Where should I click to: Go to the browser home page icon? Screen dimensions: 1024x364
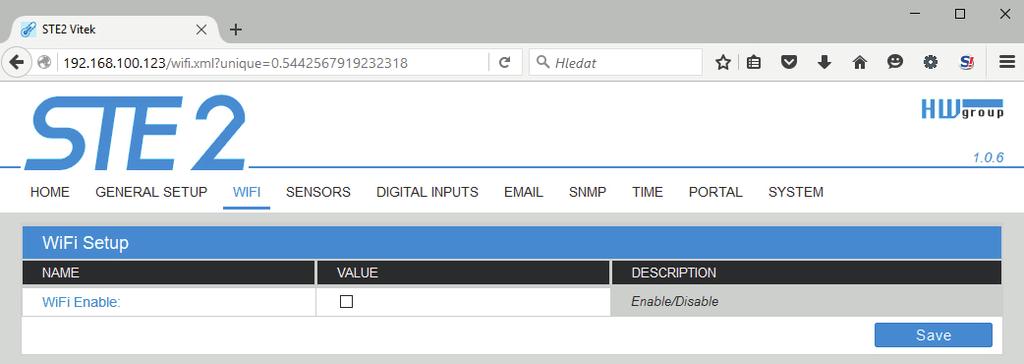[x=860, y=63]
